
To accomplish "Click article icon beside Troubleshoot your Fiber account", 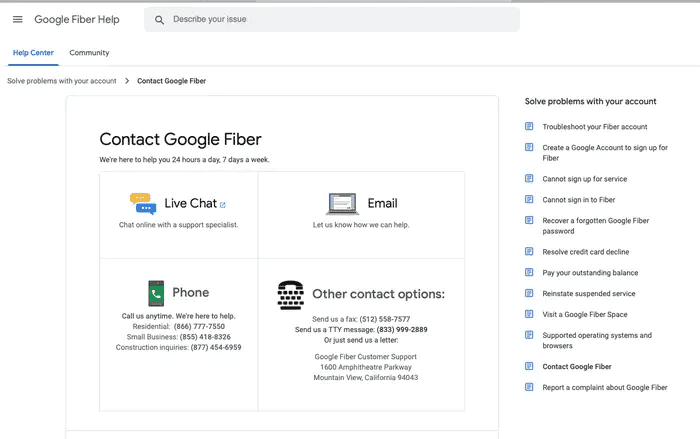I will (529, 126).
